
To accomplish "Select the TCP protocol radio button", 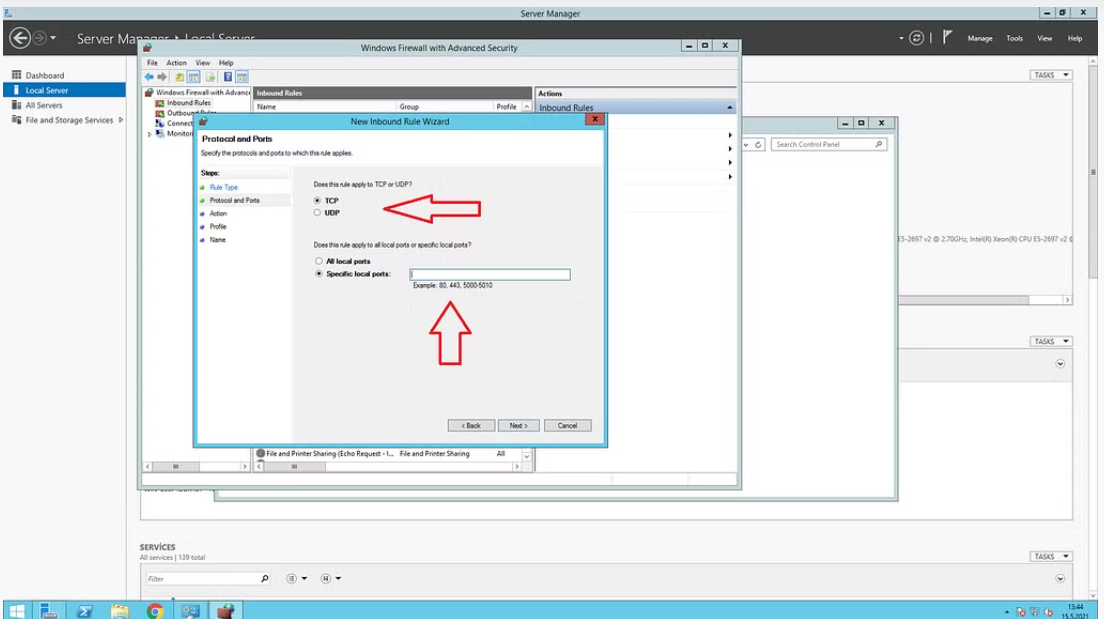I will click(318, 201).
